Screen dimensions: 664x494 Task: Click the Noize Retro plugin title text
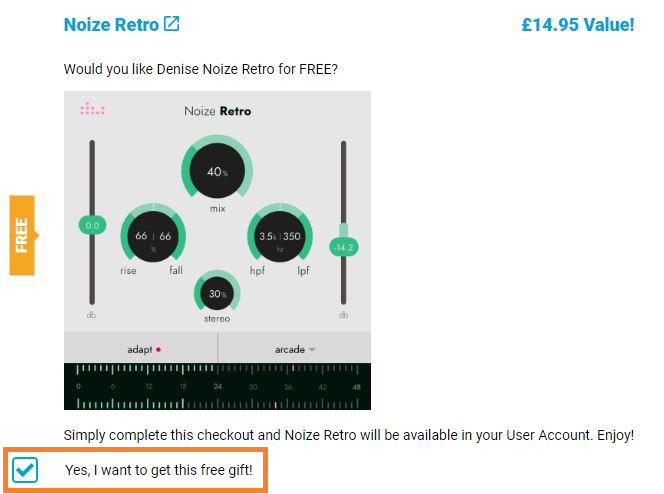[x=217, y=111]
